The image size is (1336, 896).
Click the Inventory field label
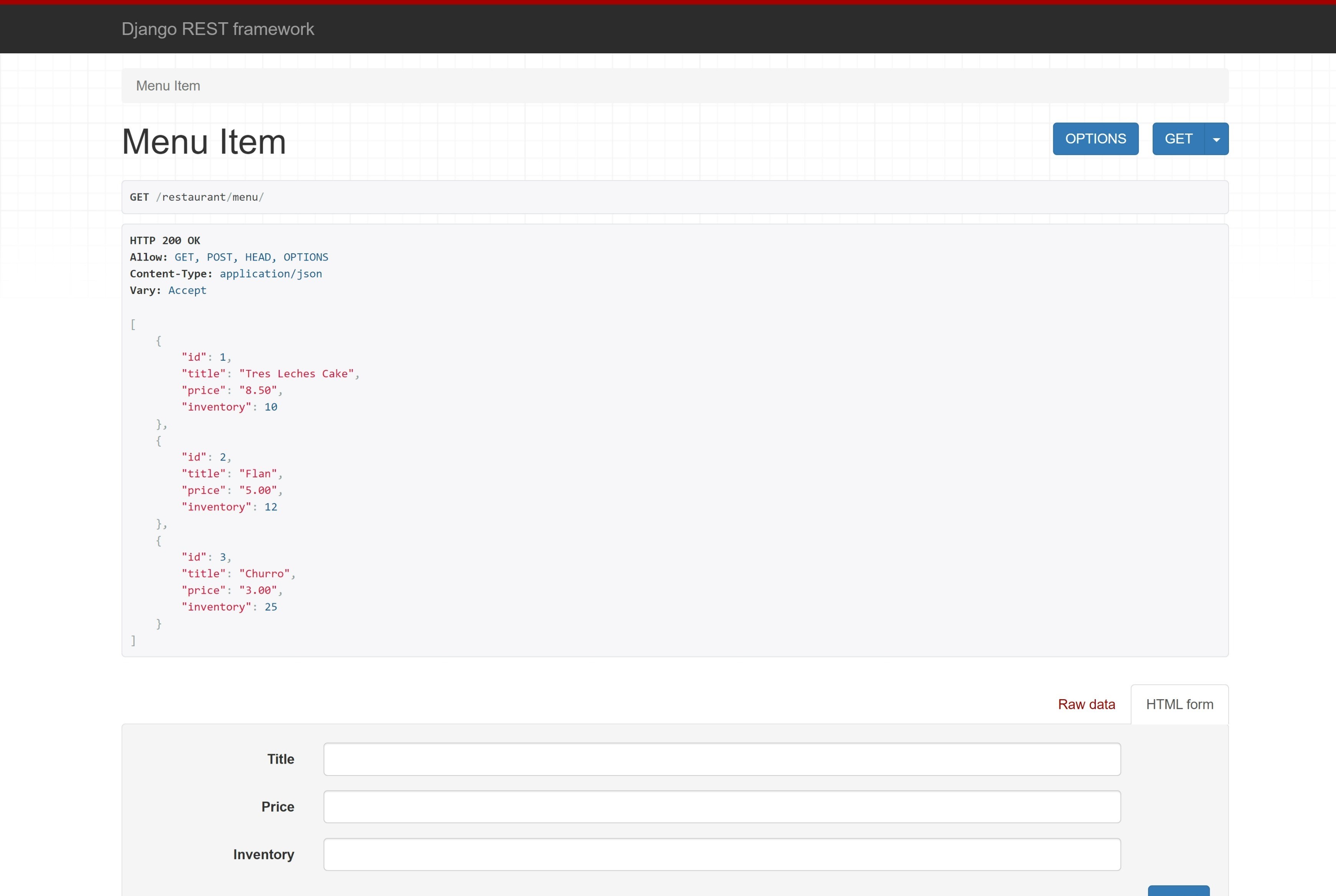click(264, 854)
